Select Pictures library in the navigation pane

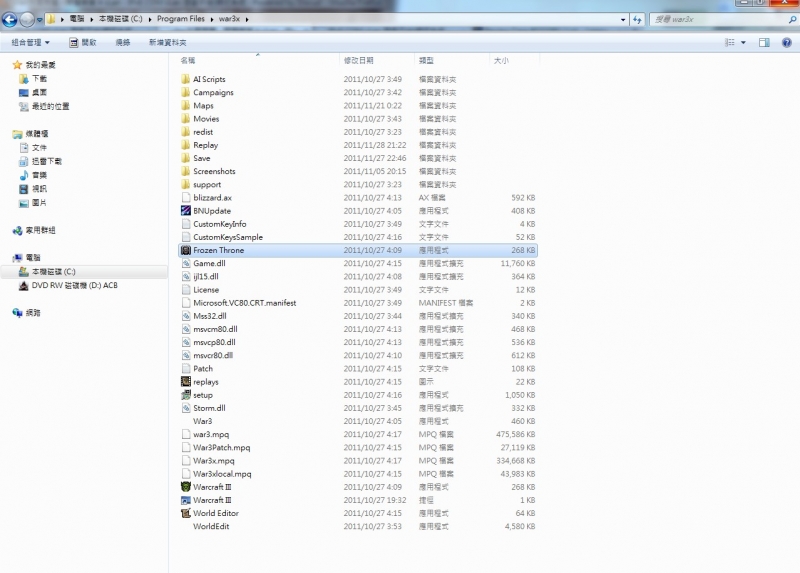39,203
